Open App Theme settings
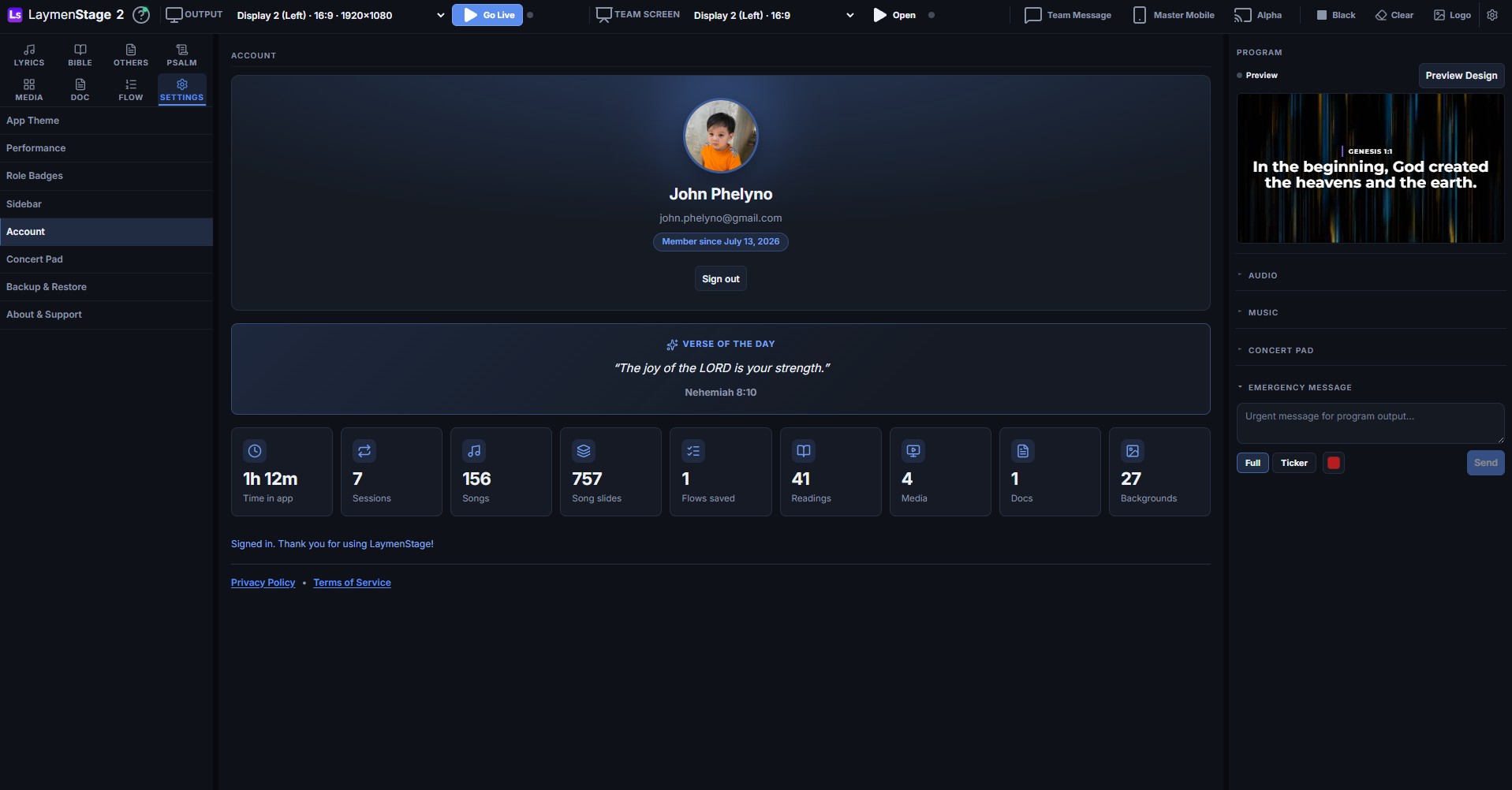The width and height of the screenshot is (1512, 790). click(106, 121)
